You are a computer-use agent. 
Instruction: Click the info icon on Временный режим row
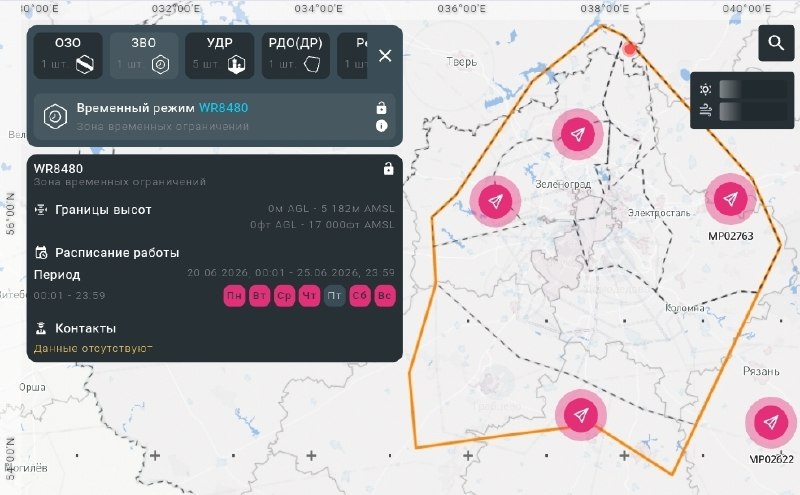click(x=382, y=126)
